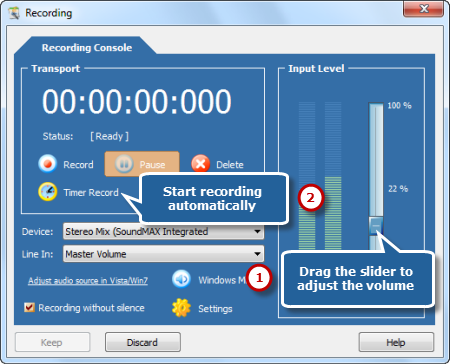Switch to the Recording Console tab
The height and width of the screenshot is (364, 450).
tap(87, 47)
